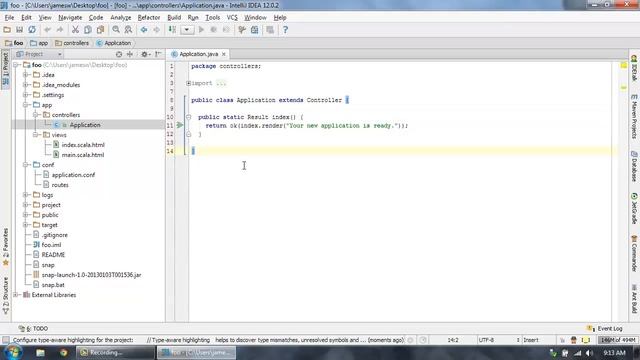Select snap.bat in the tree

coord(53,285)
